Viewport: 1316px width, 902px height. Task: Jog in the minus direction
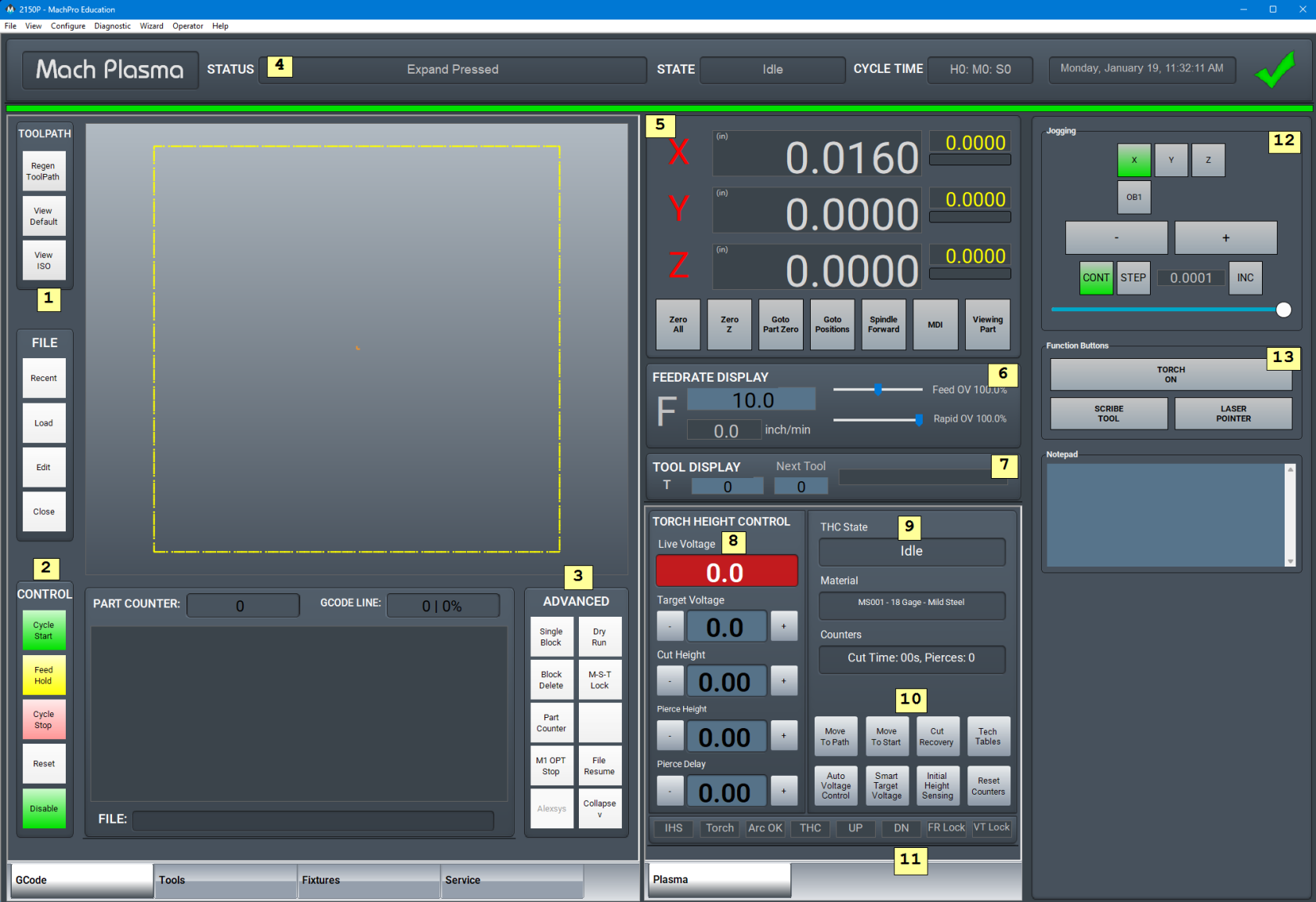[1116, 238]
